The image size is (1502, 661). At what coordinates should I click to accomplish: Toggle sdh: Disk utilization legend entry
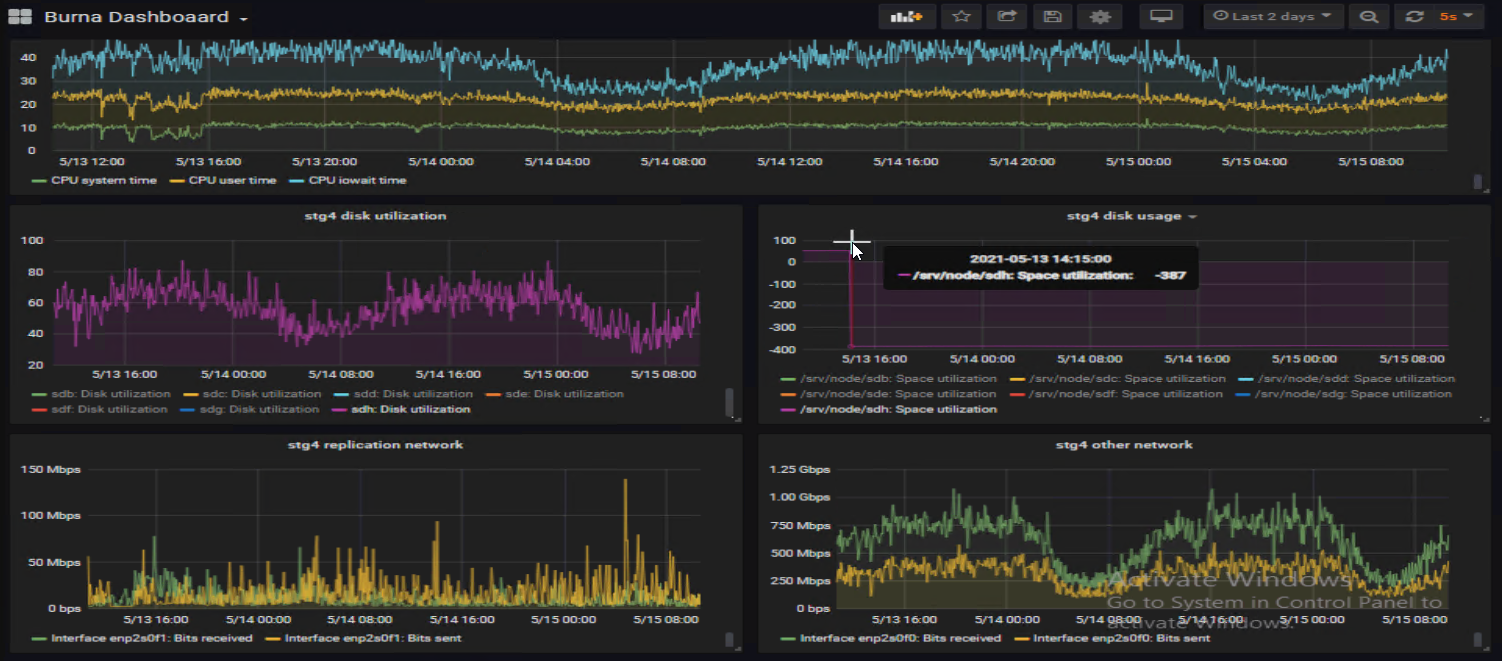(x=410, y=409)
